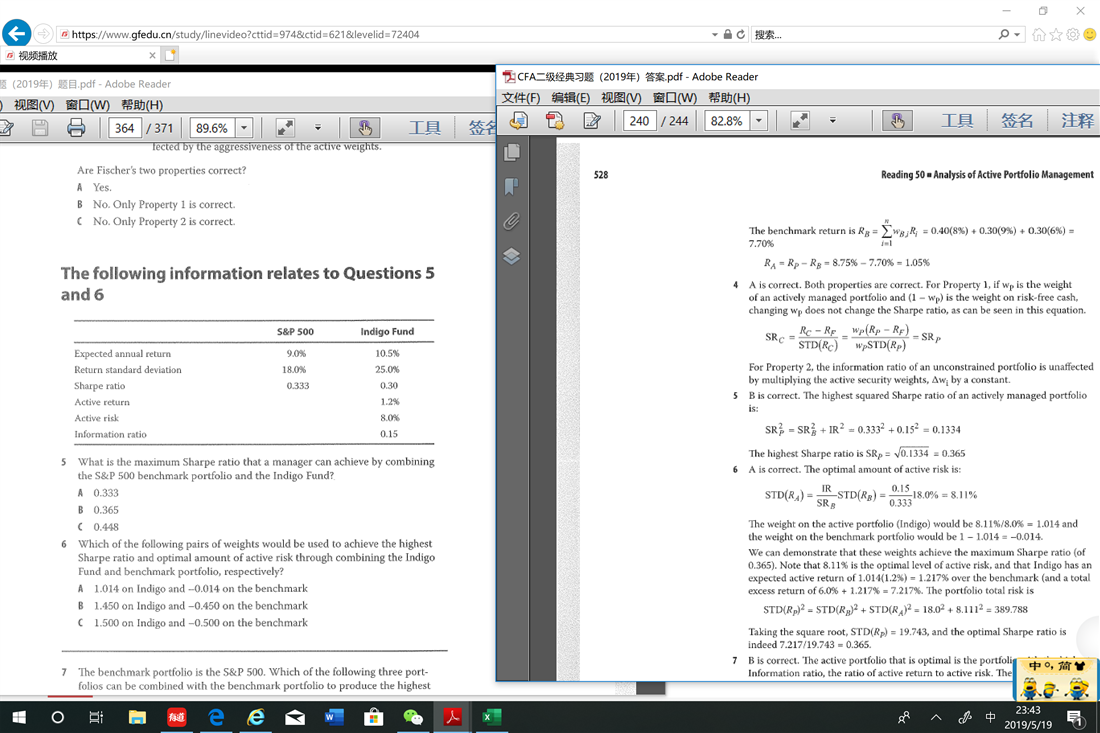
Task: Click the search magnifier icon
Action: 1004,34
